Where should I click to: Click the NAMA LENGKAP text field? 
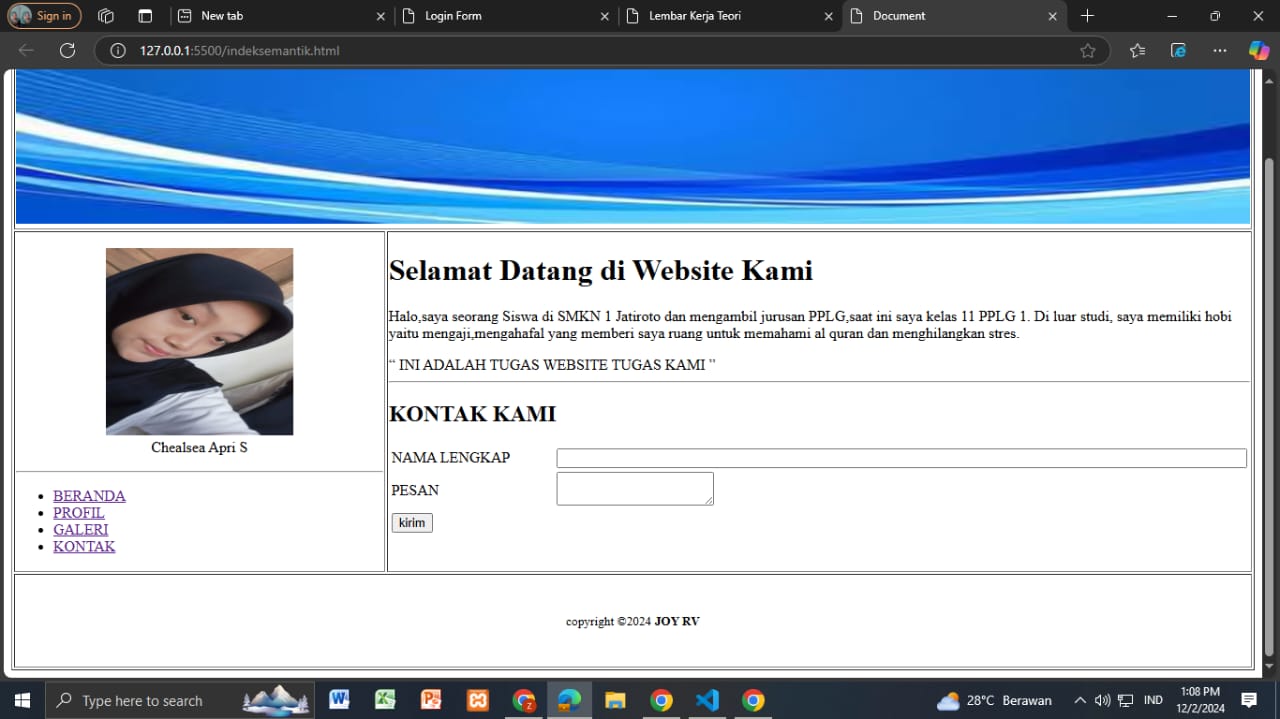point(900,458)
